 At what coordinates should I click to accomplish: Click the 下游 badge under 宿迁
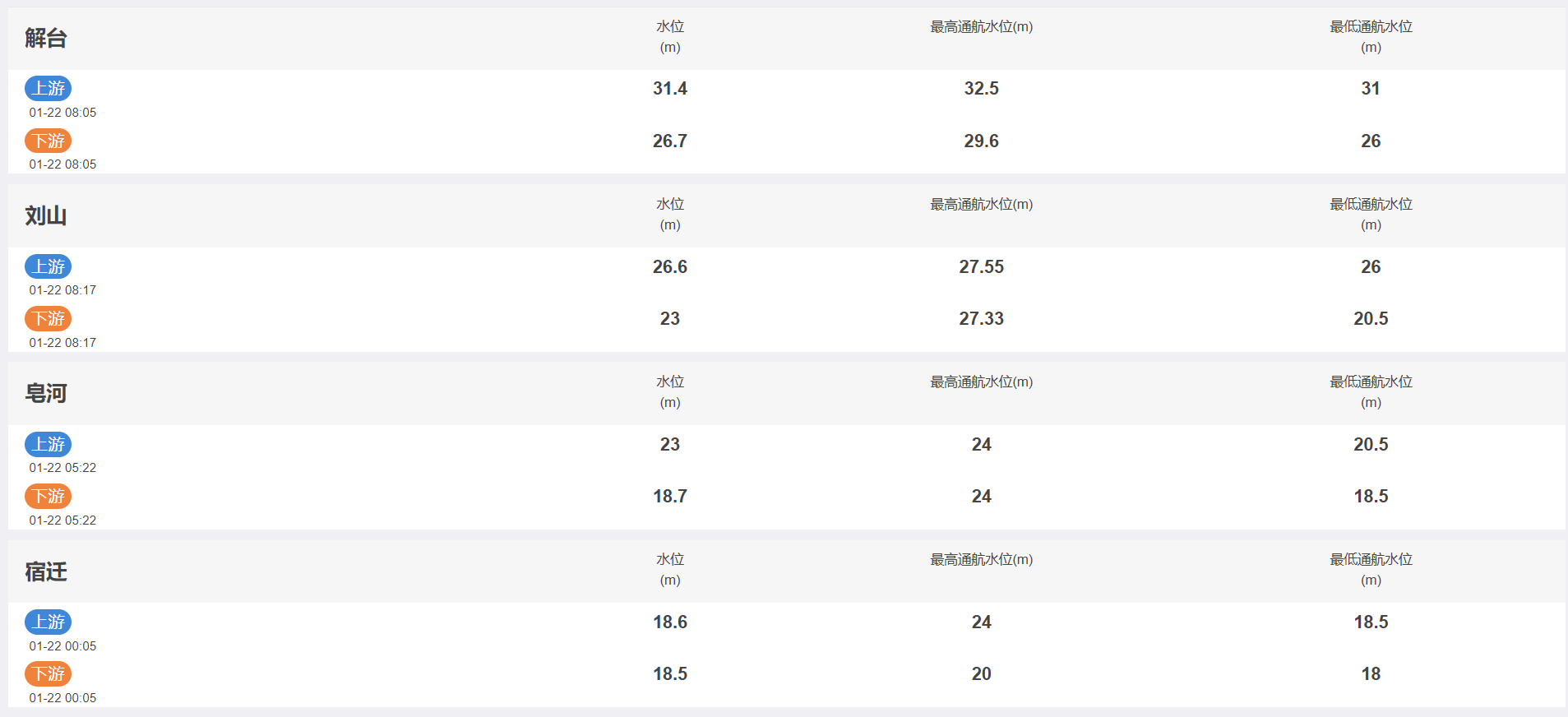[x=48, y=673]
